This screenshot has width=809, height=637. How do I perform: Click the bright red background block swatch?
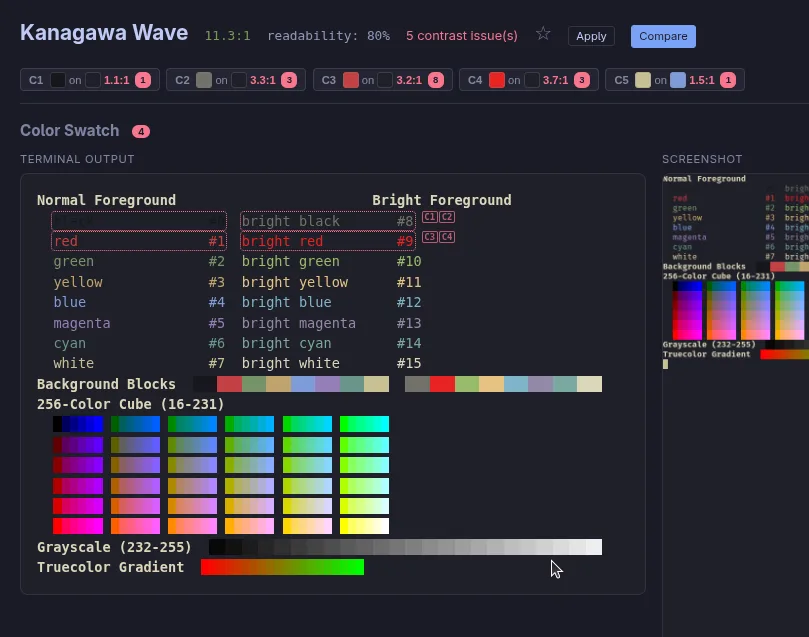coord(442,384)
